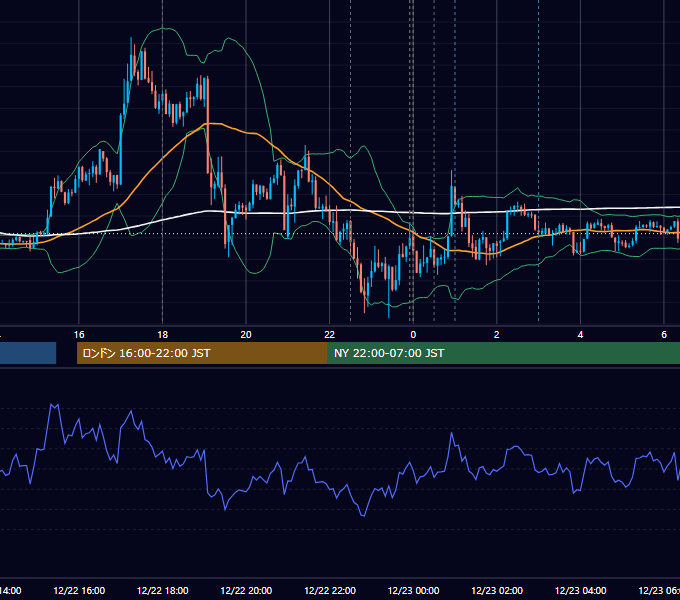Click hour label 6 under the price chart

(664, 334)
